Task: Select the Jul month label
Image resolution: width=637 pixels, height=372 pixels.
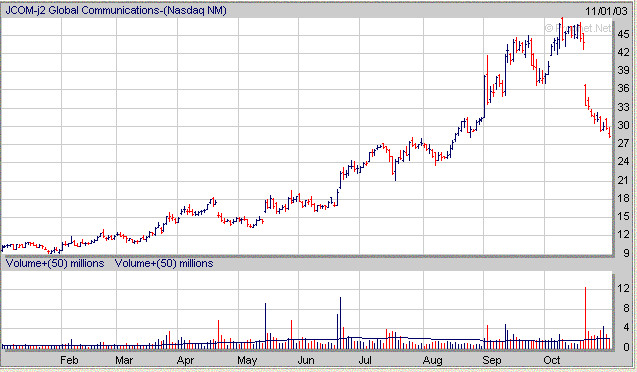Action: tap(366, 360)
